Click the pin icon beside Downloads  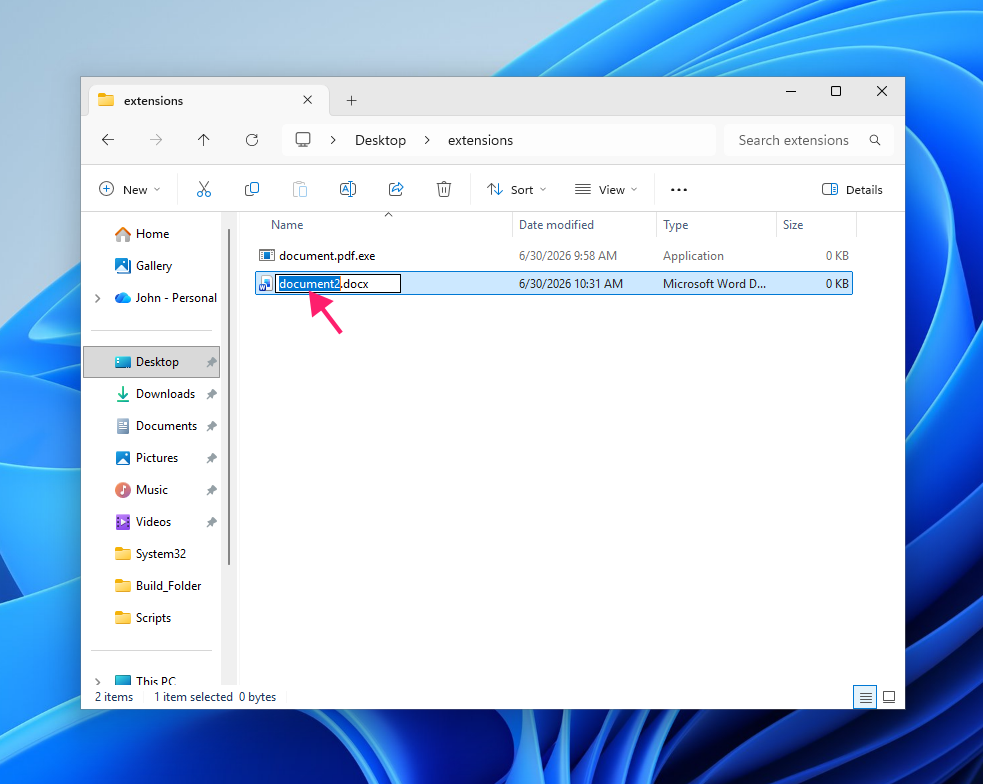212,394
